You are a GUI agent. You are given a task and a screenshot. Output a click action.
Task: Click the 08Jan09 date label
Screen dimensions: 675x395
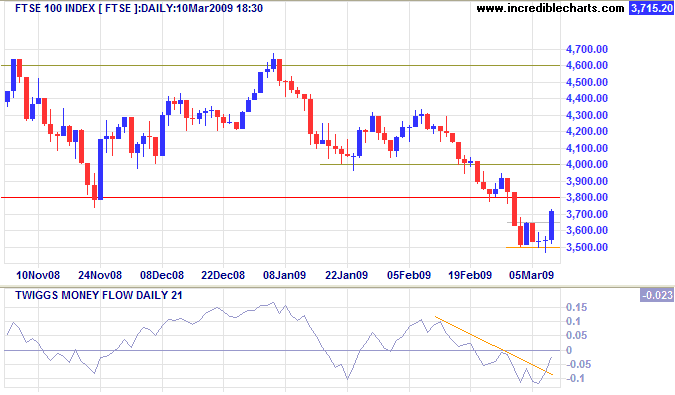[285, 275]
